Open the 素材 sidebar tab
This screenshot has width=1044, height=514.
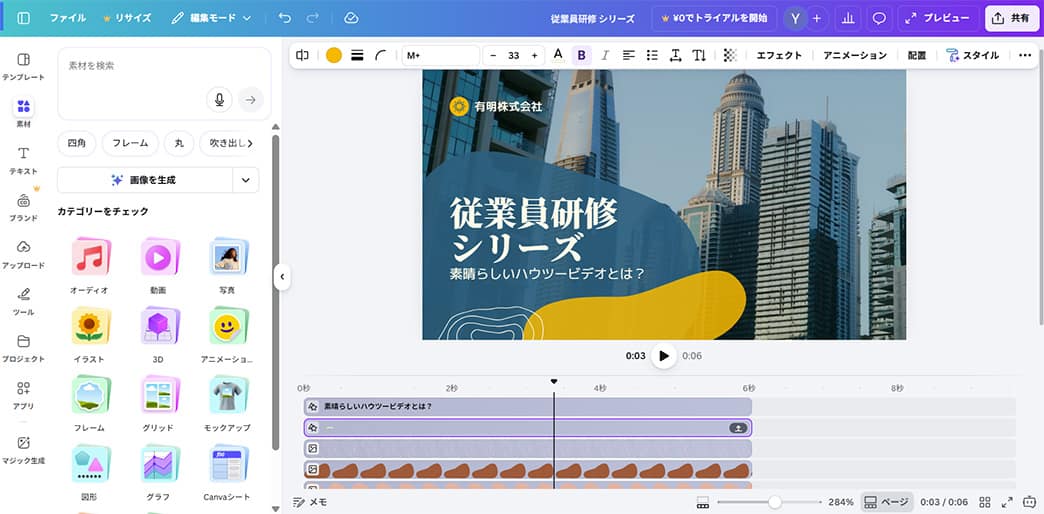pos(23,113)
